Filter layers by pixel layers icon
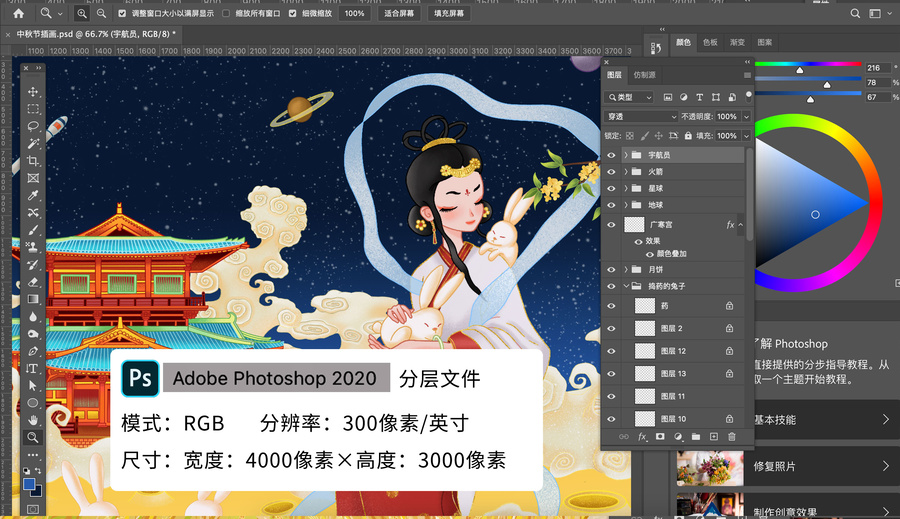 click(x=668, y=98)
